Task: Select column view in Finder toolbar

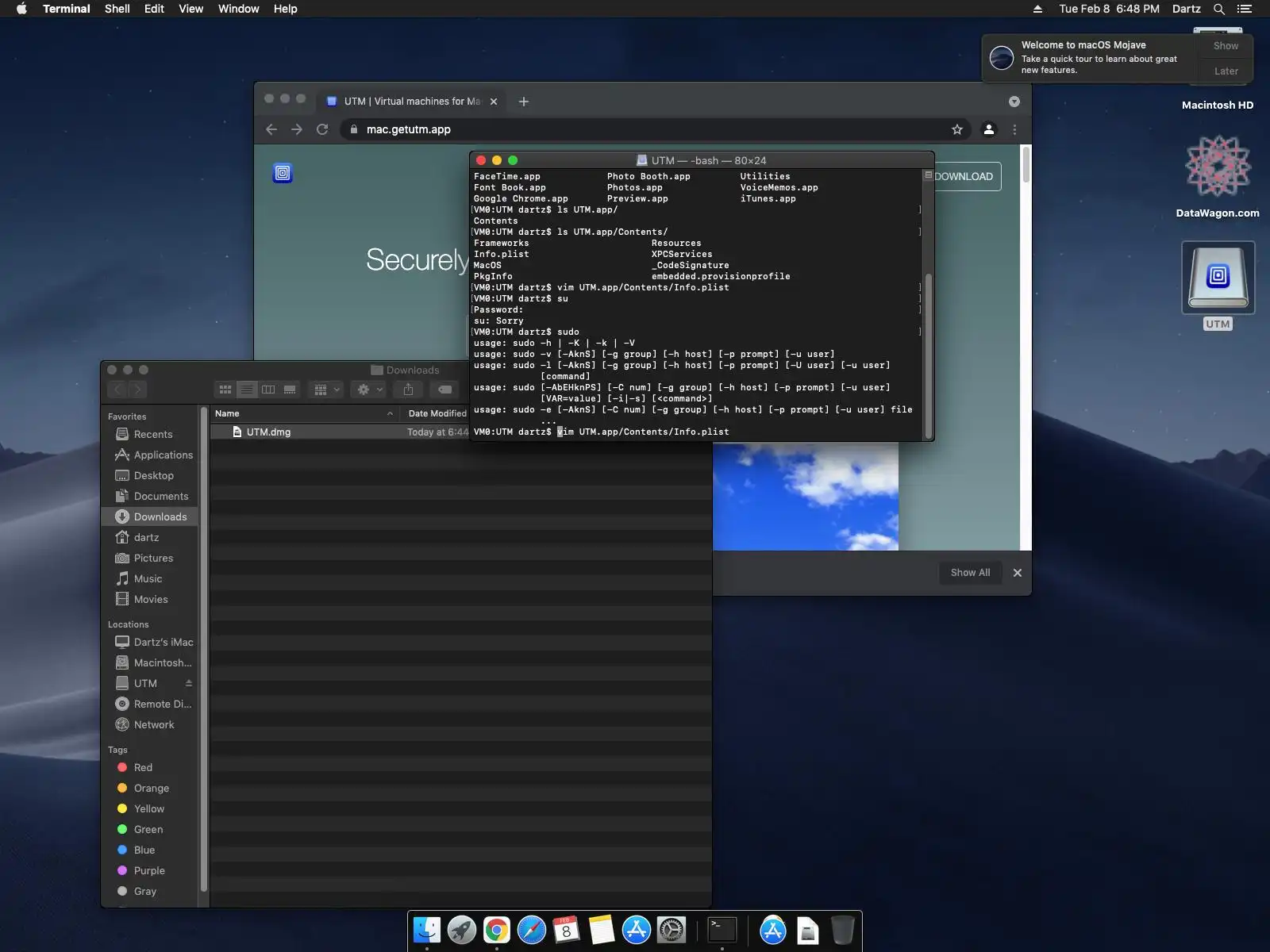Action: 268,390
